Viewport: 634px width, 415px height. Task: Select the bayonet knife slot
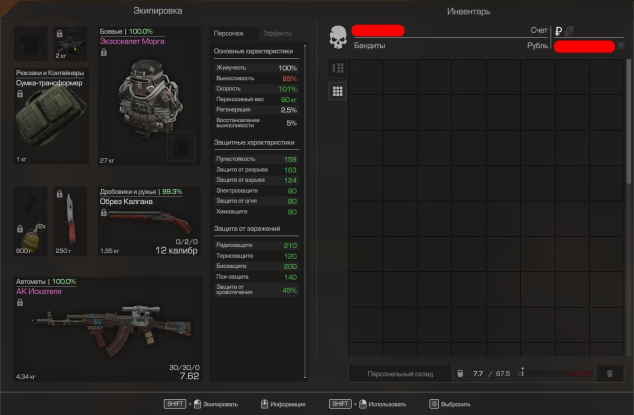(70, 221)
